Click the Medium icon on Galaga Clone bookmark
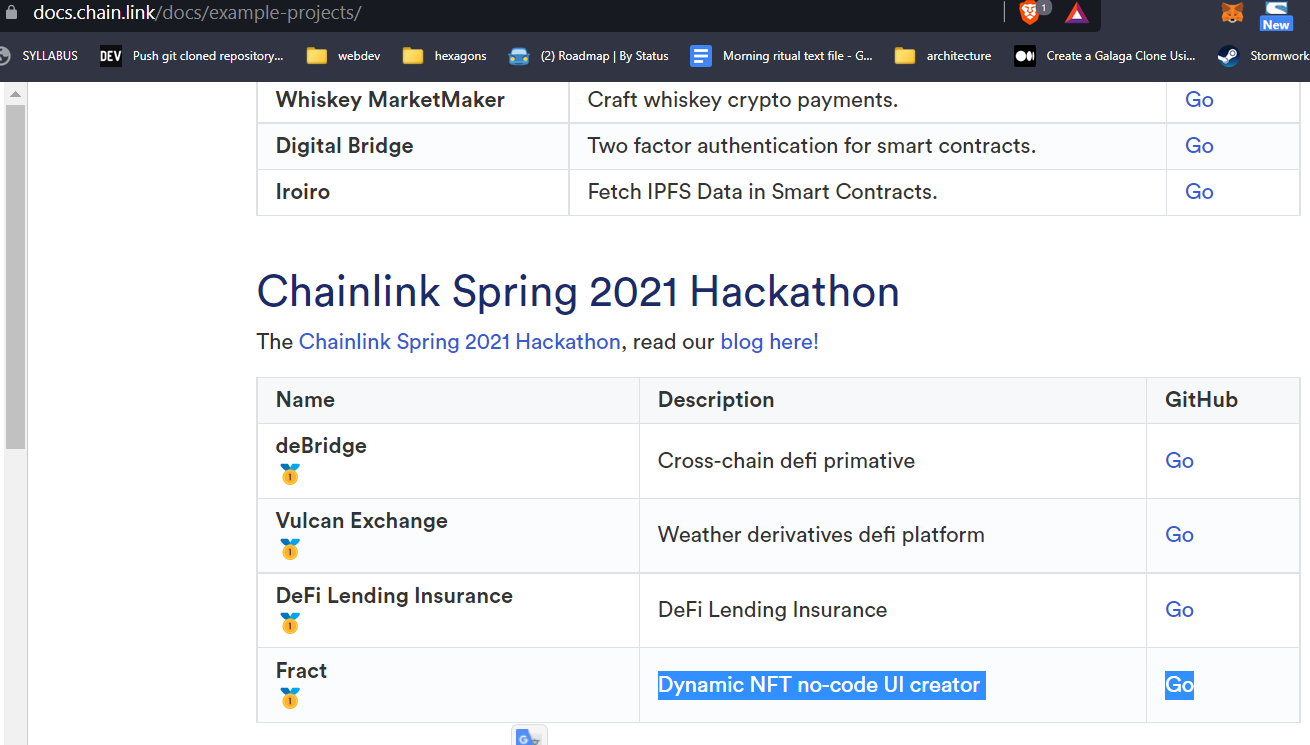 tap(1024, 56)
